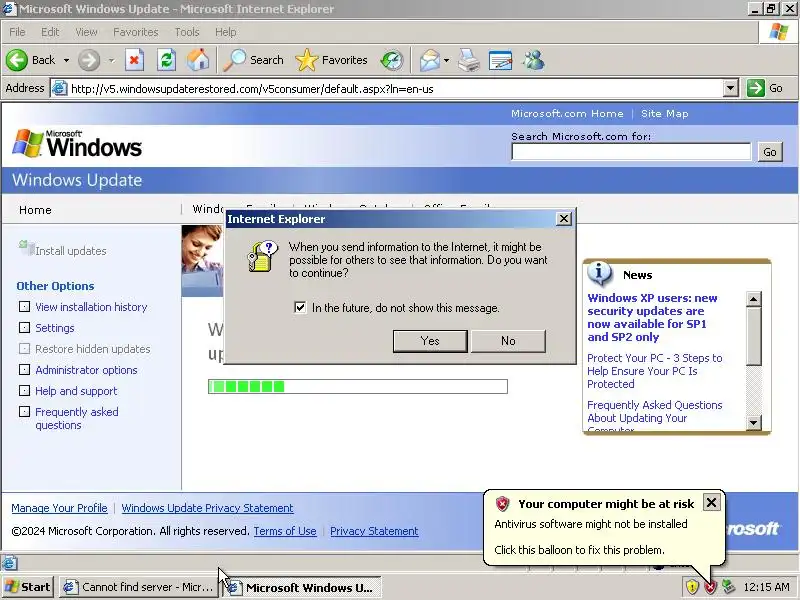Open the Help menu

(226, 32)
